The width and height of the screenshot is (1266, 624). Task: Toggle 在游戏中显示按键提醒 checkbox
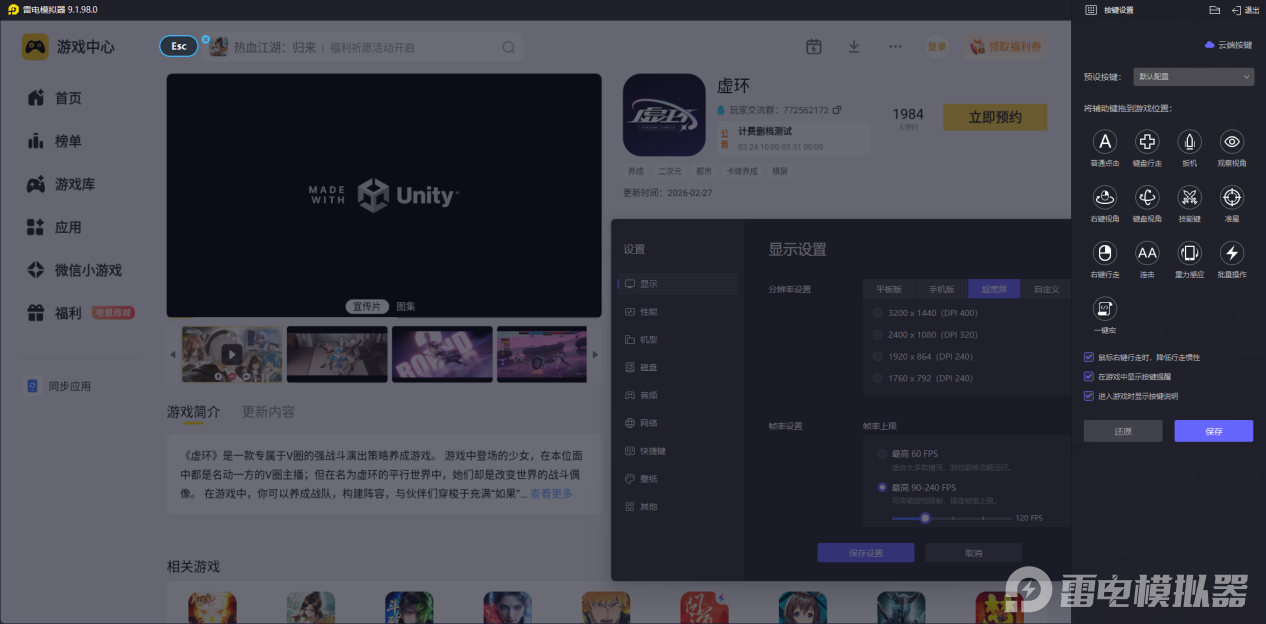pos(1089,377)
